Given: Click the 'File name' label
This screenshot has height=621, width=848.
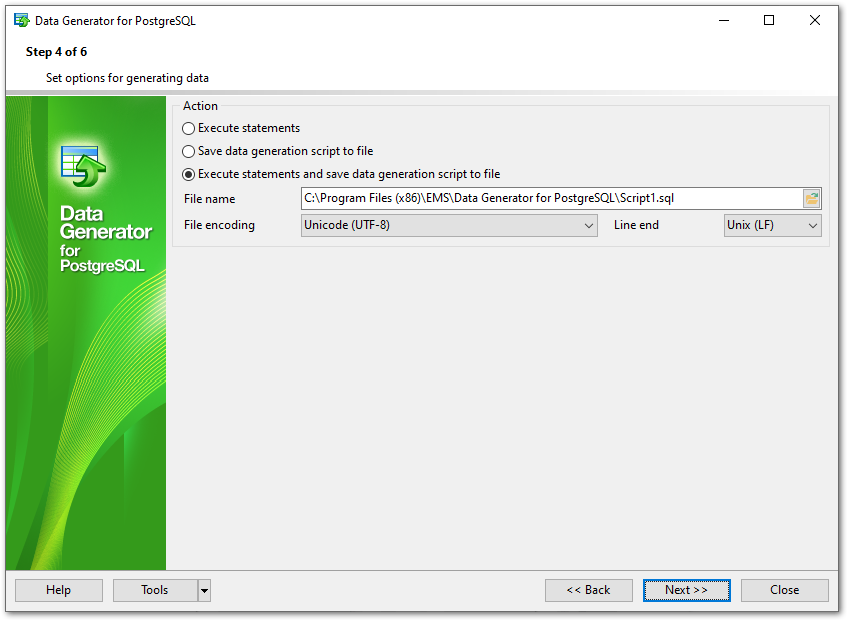Looking at the screenshot, I should [x=209, y=199].
